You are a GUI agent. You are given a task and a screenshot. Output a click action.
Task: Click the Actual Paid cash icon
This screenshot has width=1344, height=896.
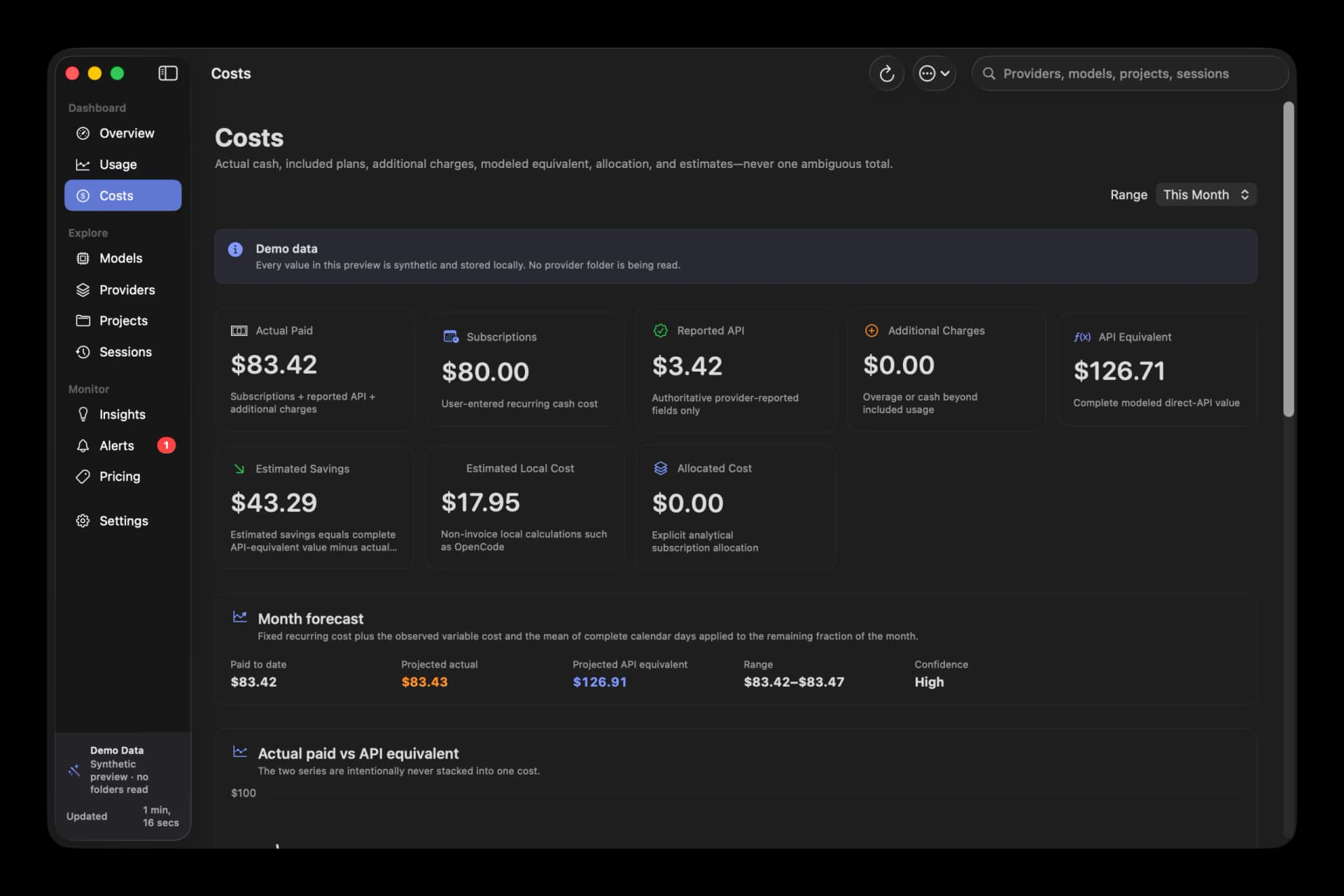coord(239,330)
